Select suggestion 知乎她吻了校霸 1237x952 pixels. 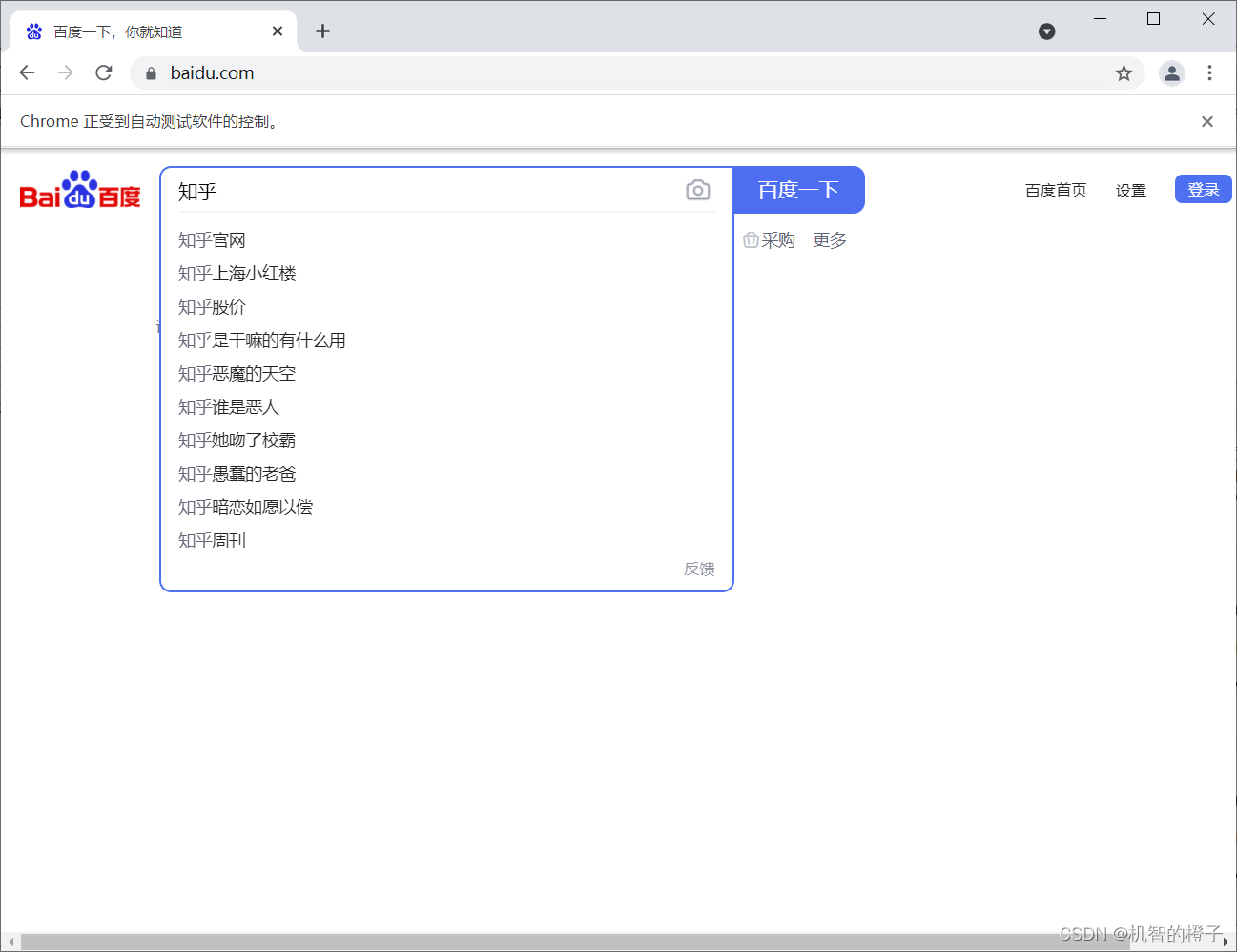tap(446, 441)
